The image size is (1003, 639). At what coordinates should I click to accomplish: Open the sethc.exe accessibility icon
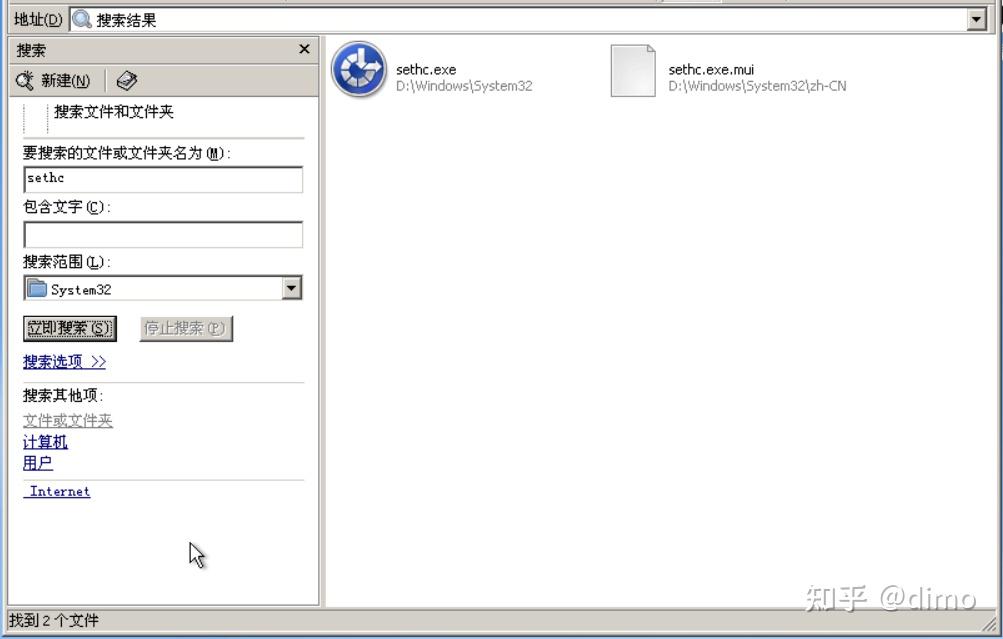[x=359, y=69]
